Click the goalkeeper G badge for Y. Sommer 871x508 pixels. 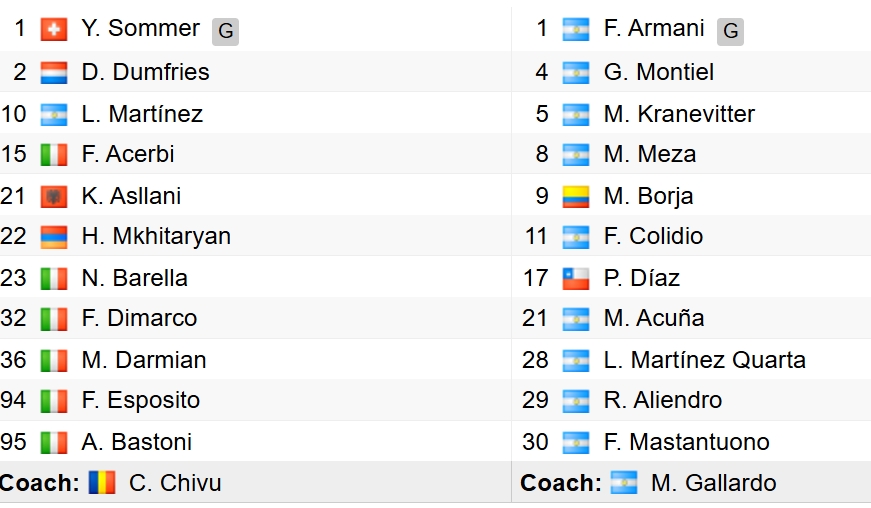(x=226, y=31)
